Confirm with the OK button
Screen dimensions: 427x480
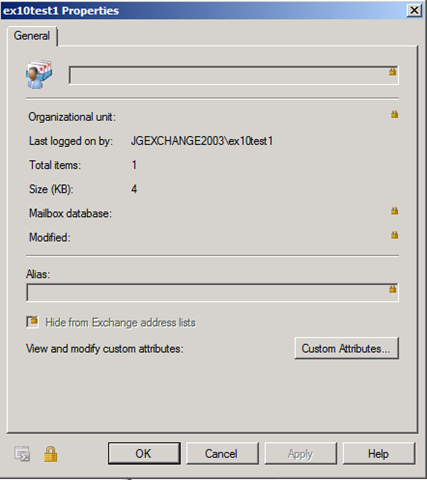pos(144,453)
